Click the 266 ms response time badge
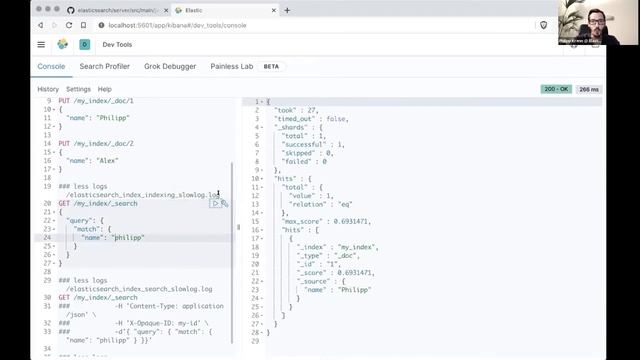The image size is (640, 360). [589, 89]
